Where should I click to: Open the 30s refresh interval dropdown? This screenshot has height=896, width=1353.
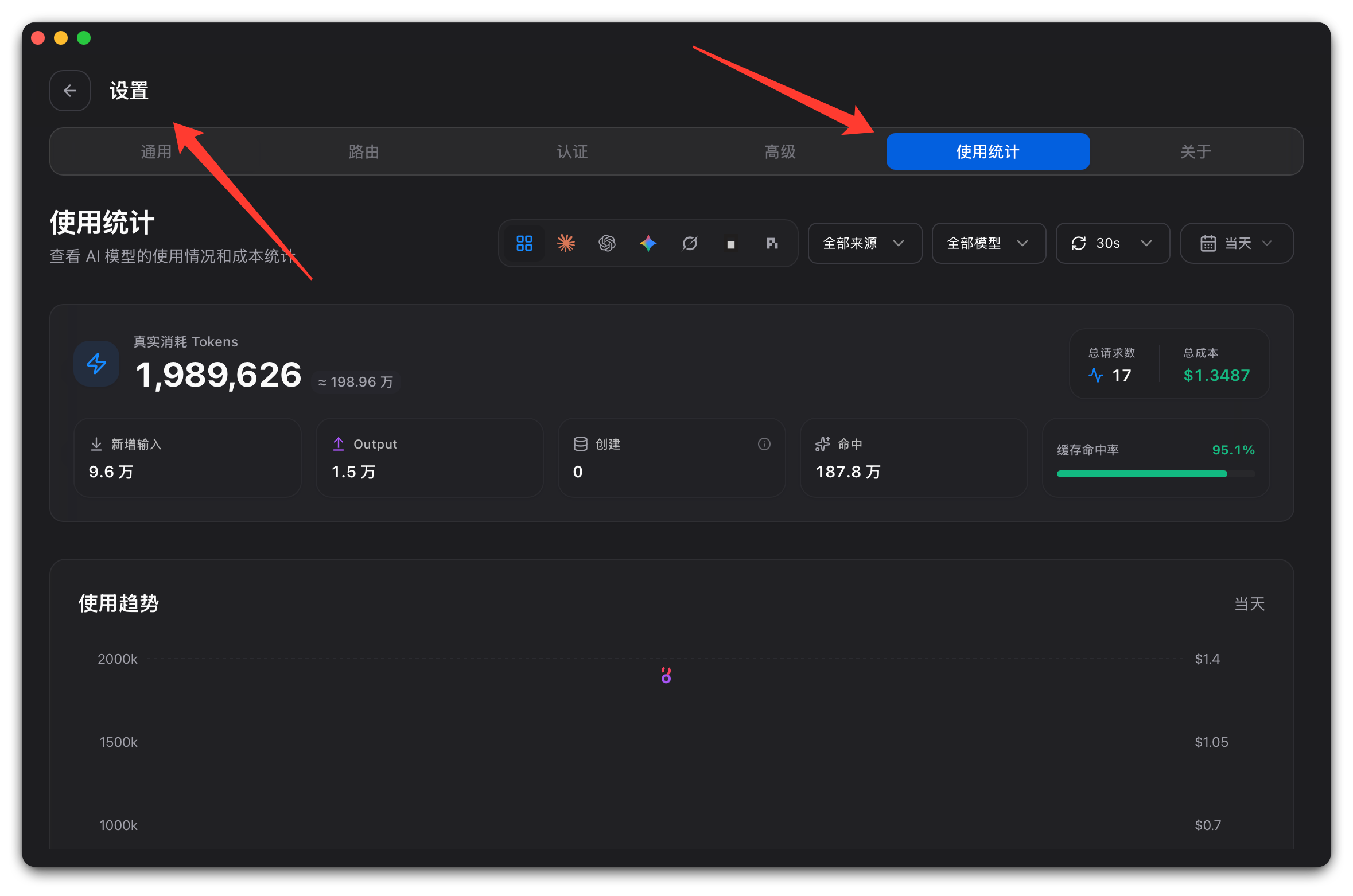pos(1113,243)
